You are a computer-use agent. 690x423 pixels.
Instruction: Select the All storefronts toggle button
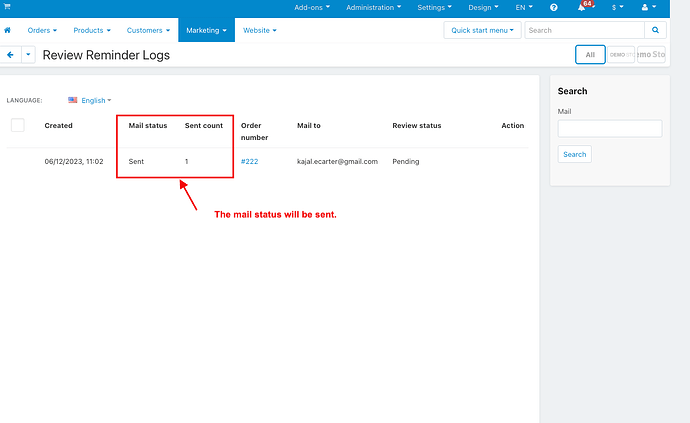tap(590, 55)
